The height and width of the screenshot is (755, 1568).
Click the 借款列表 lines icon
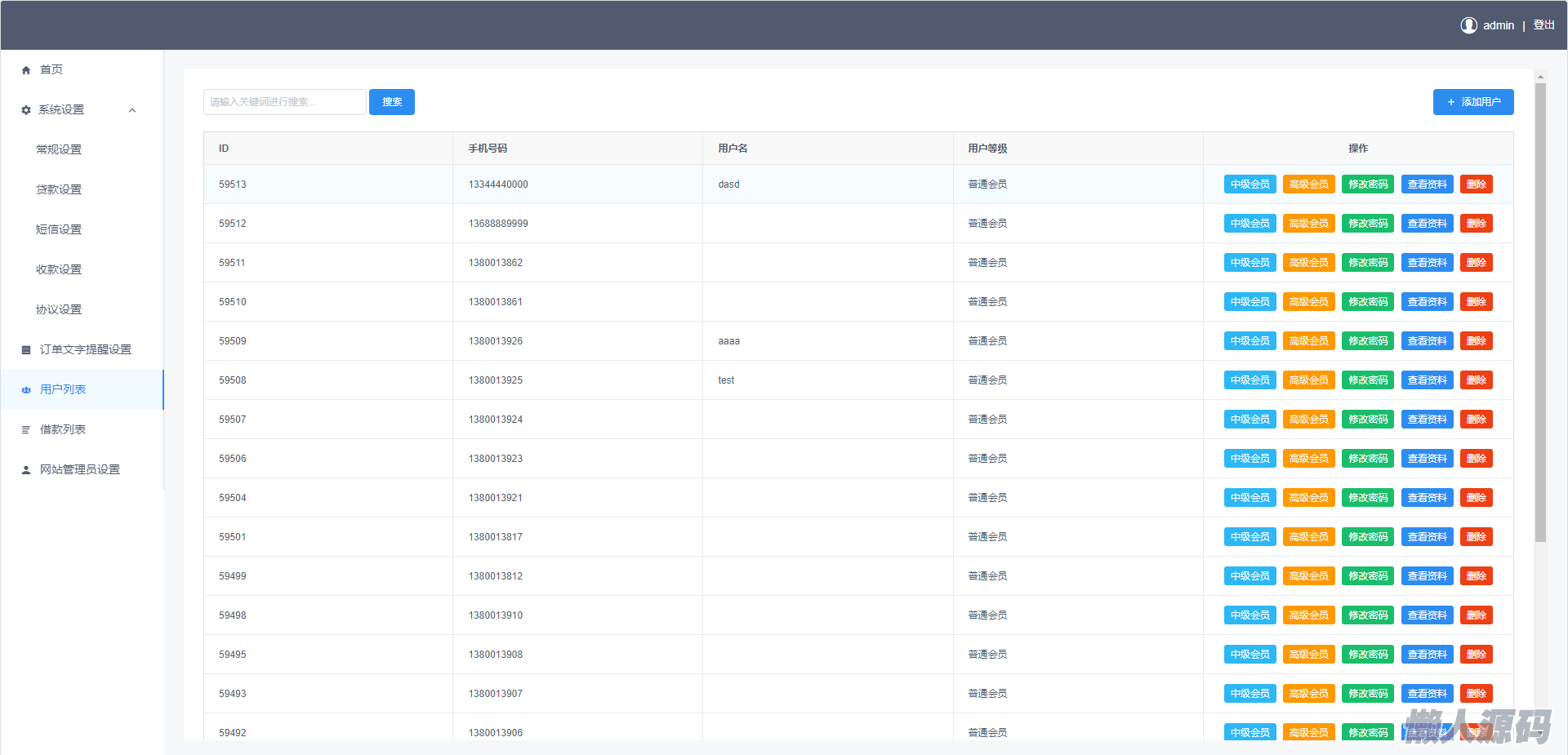(26, 430)
